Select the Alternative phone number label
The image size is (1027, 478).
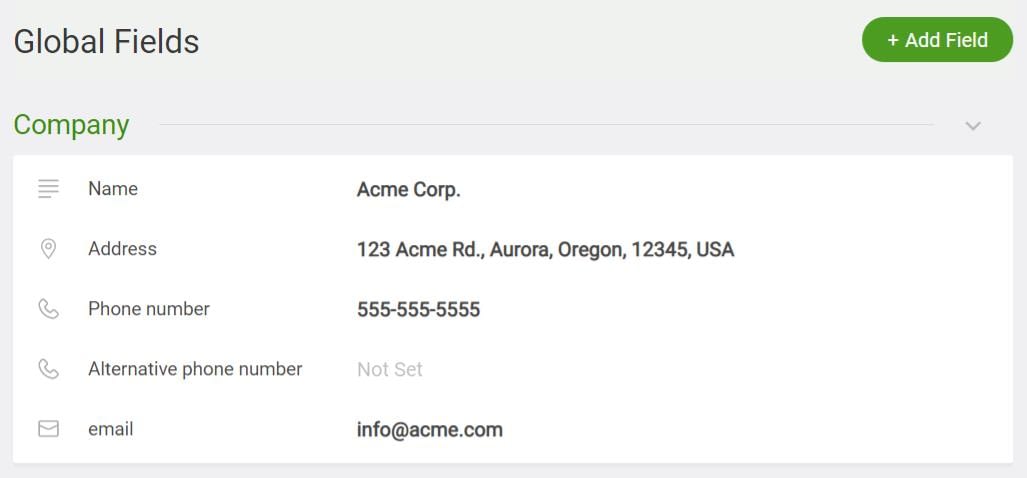195,369
